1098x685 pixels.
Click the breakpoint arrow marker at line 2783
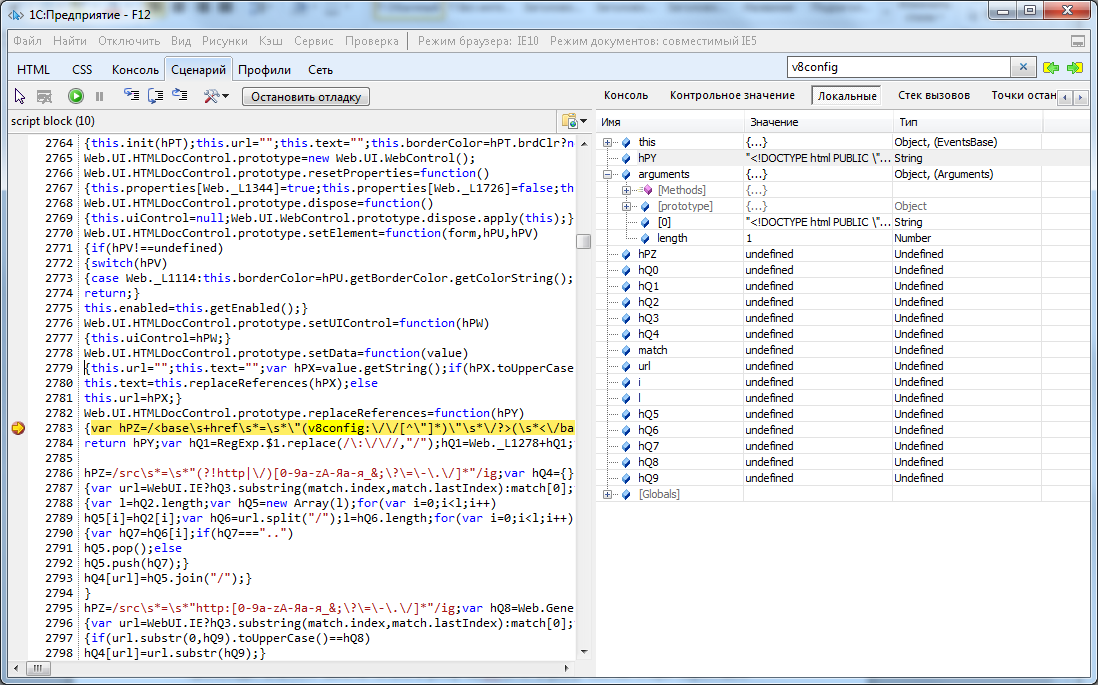tap(18, 429)
